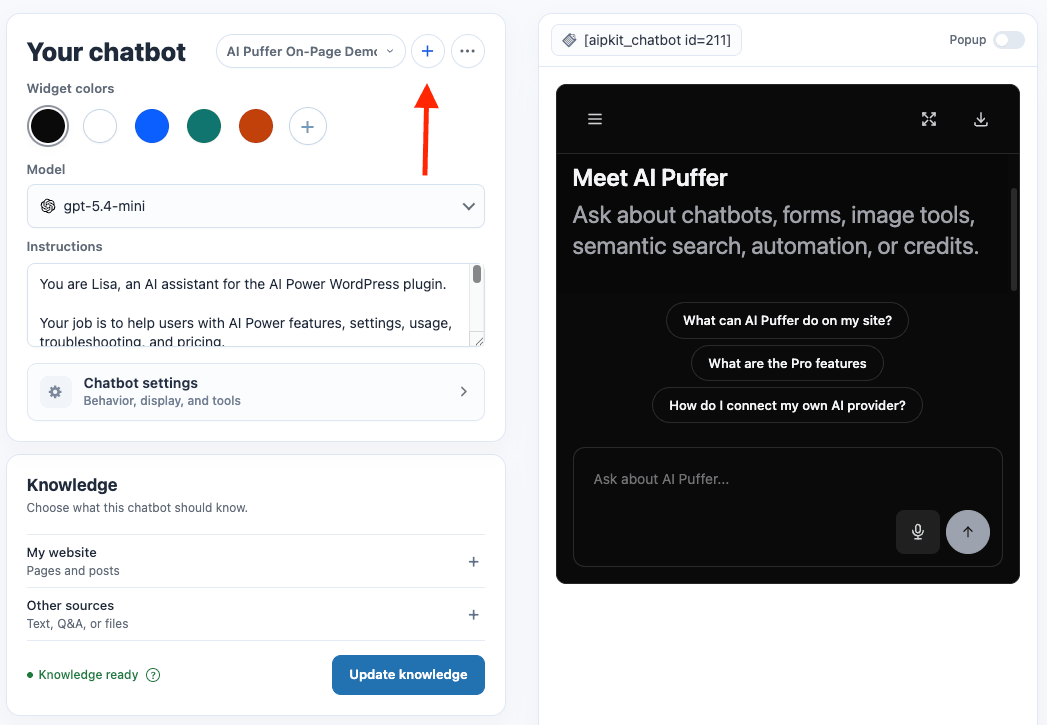This screenshot has height=725, width=1047.
Task: Click inside the Instructions text area
Action: coord(248,305)
